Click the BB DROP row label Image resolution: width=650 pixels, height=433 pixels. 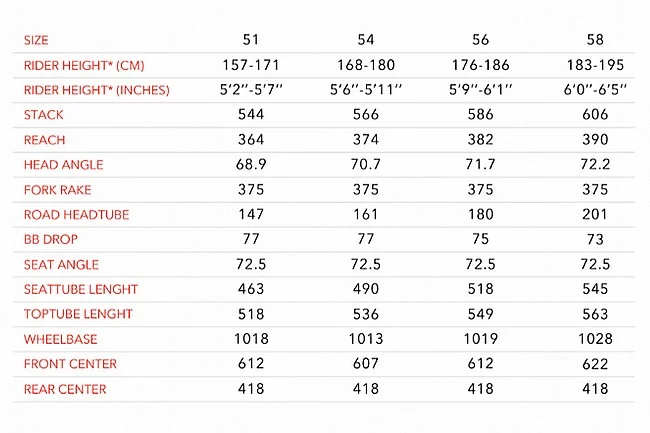tap(53, 240)
